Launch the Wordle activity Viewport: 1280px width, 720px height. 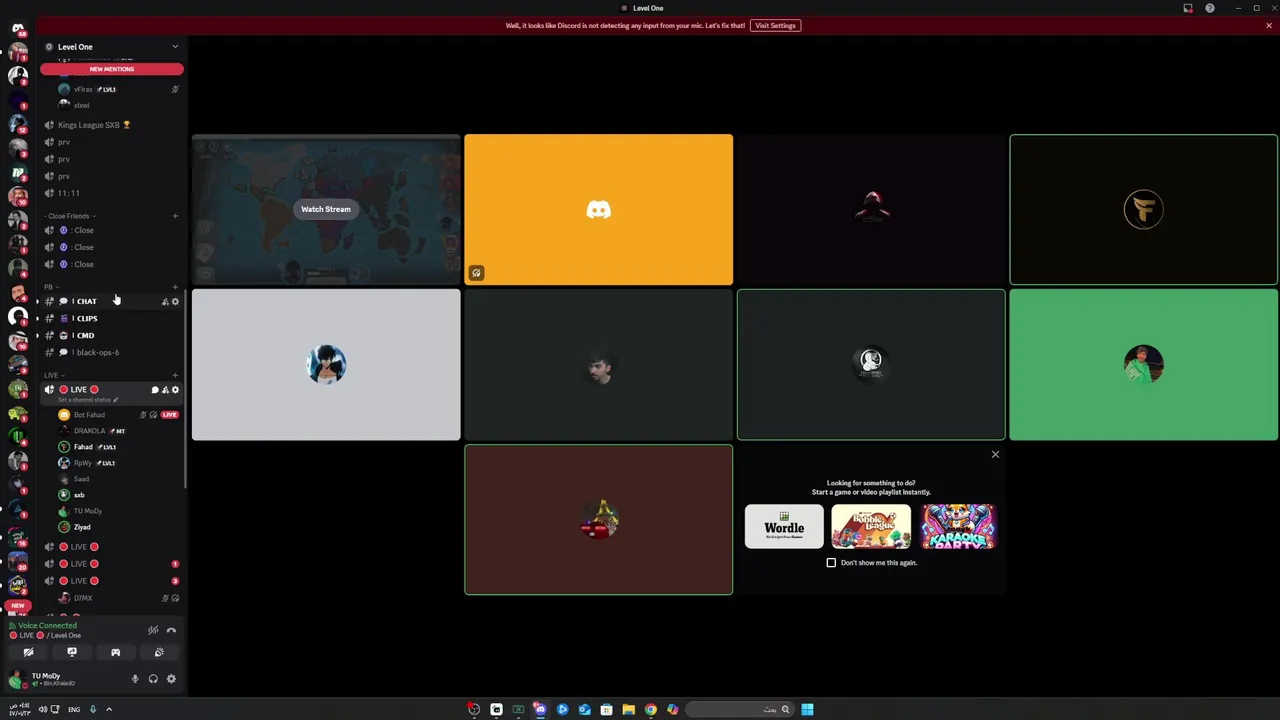pyautogui.click(x=784, y=527)
